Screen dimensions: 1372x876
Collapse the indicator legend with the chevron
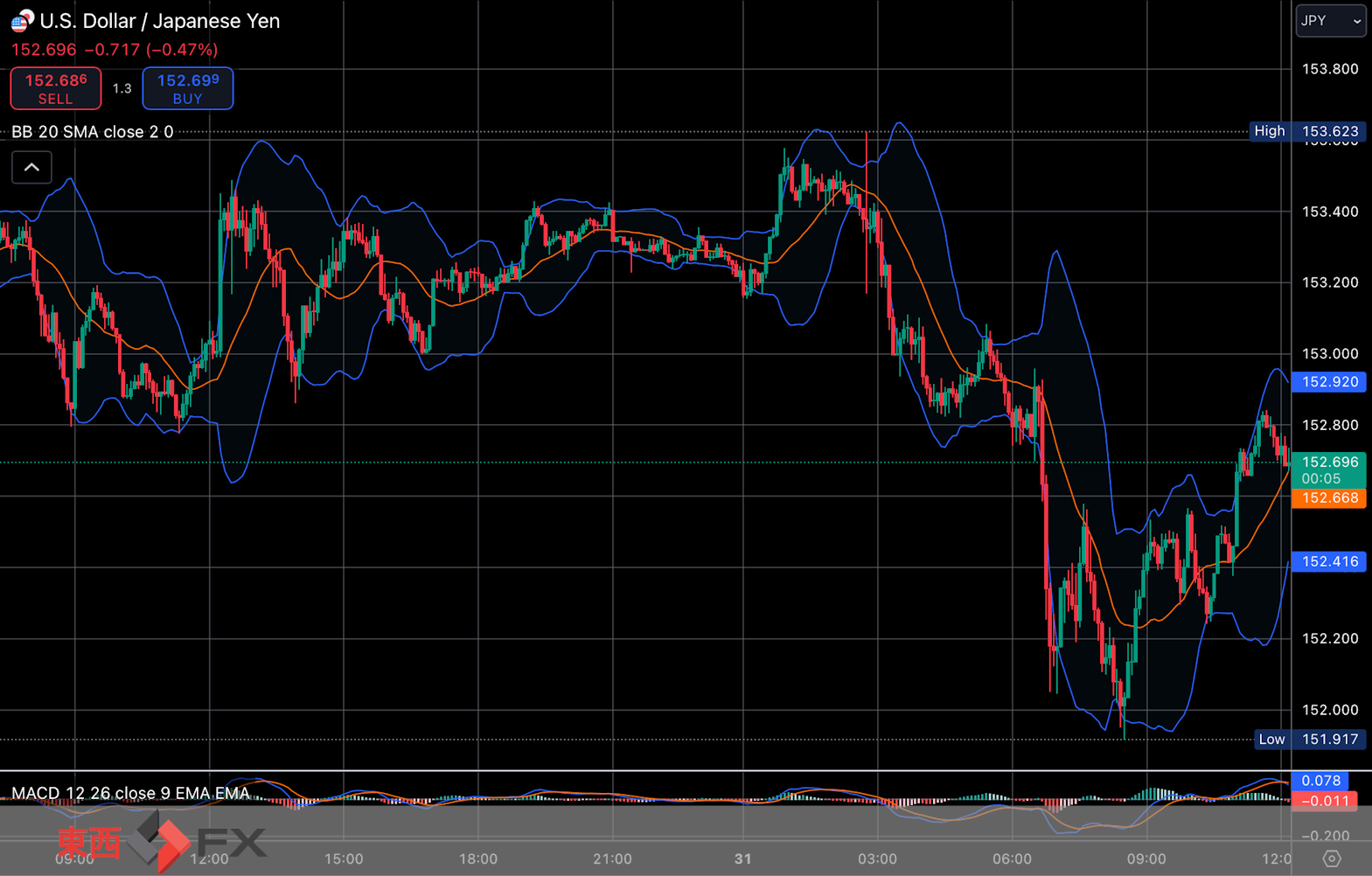tap(31, 167)
